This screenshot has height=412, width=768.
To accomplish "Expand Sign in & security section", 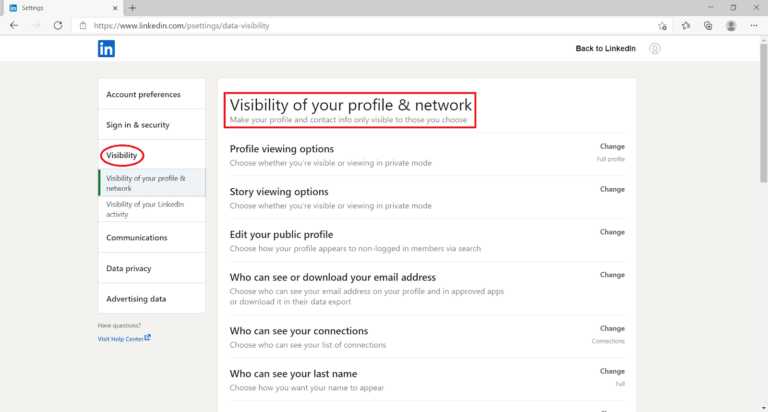I will point(152,124).
